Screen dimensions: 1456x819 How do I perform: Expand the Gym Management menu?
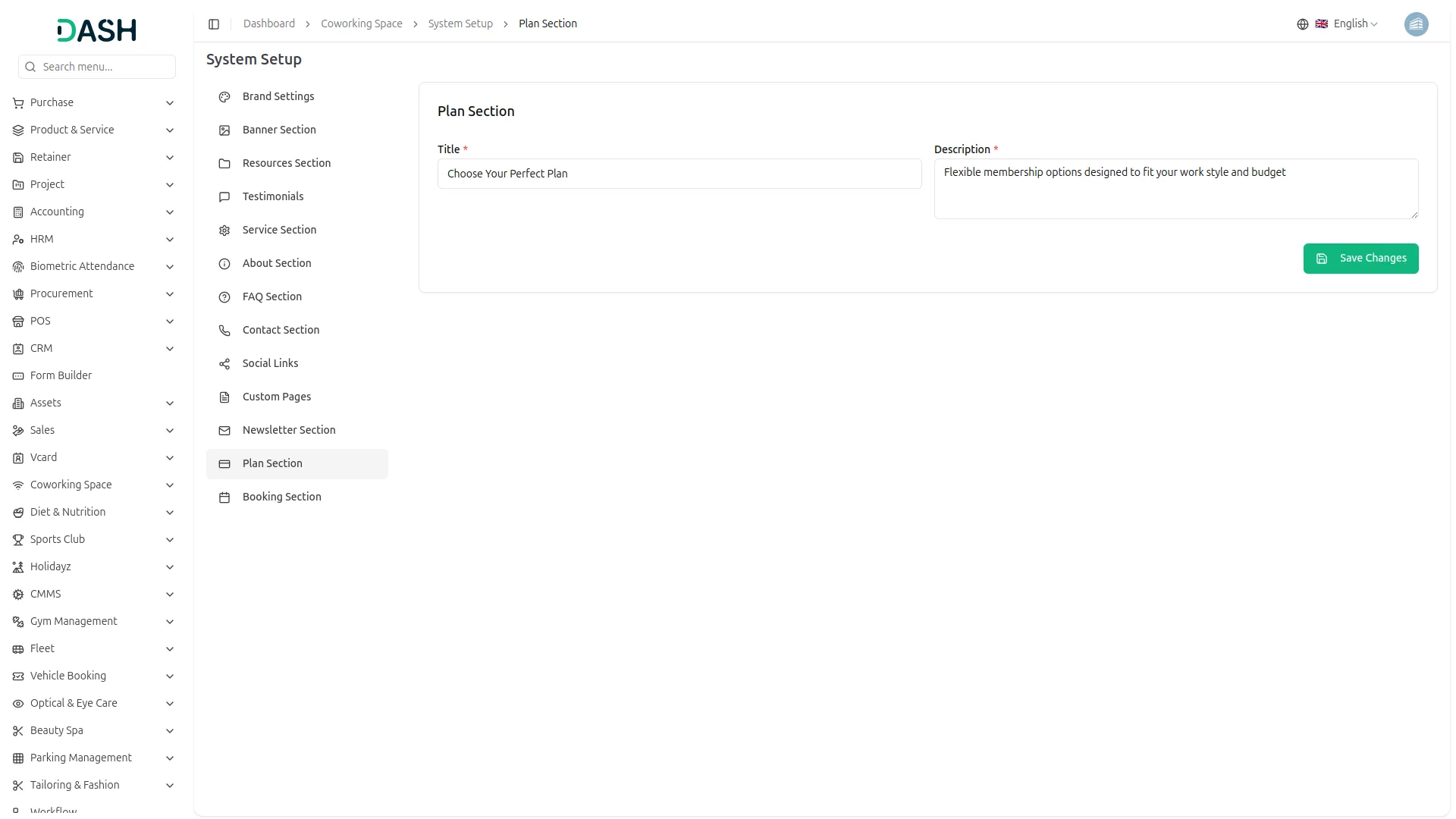point(74,622)
